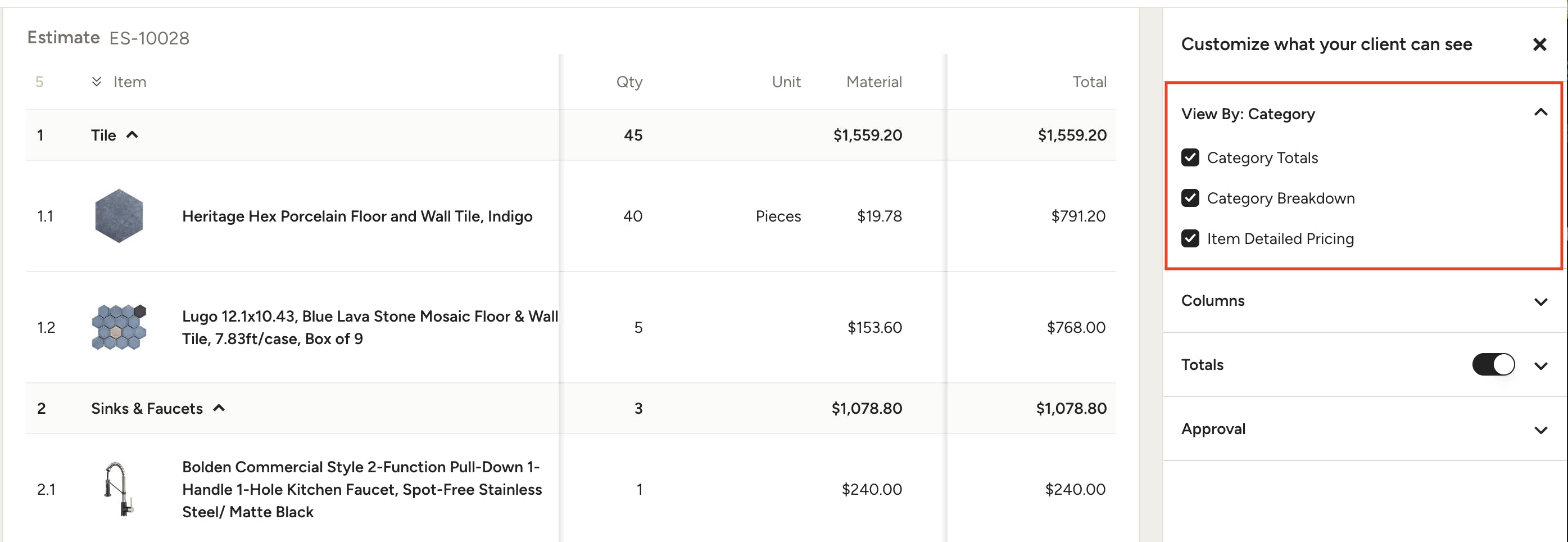This screenshot has width=1568, height=542.
Task: Expand the Columns section
Action: 1540,301
